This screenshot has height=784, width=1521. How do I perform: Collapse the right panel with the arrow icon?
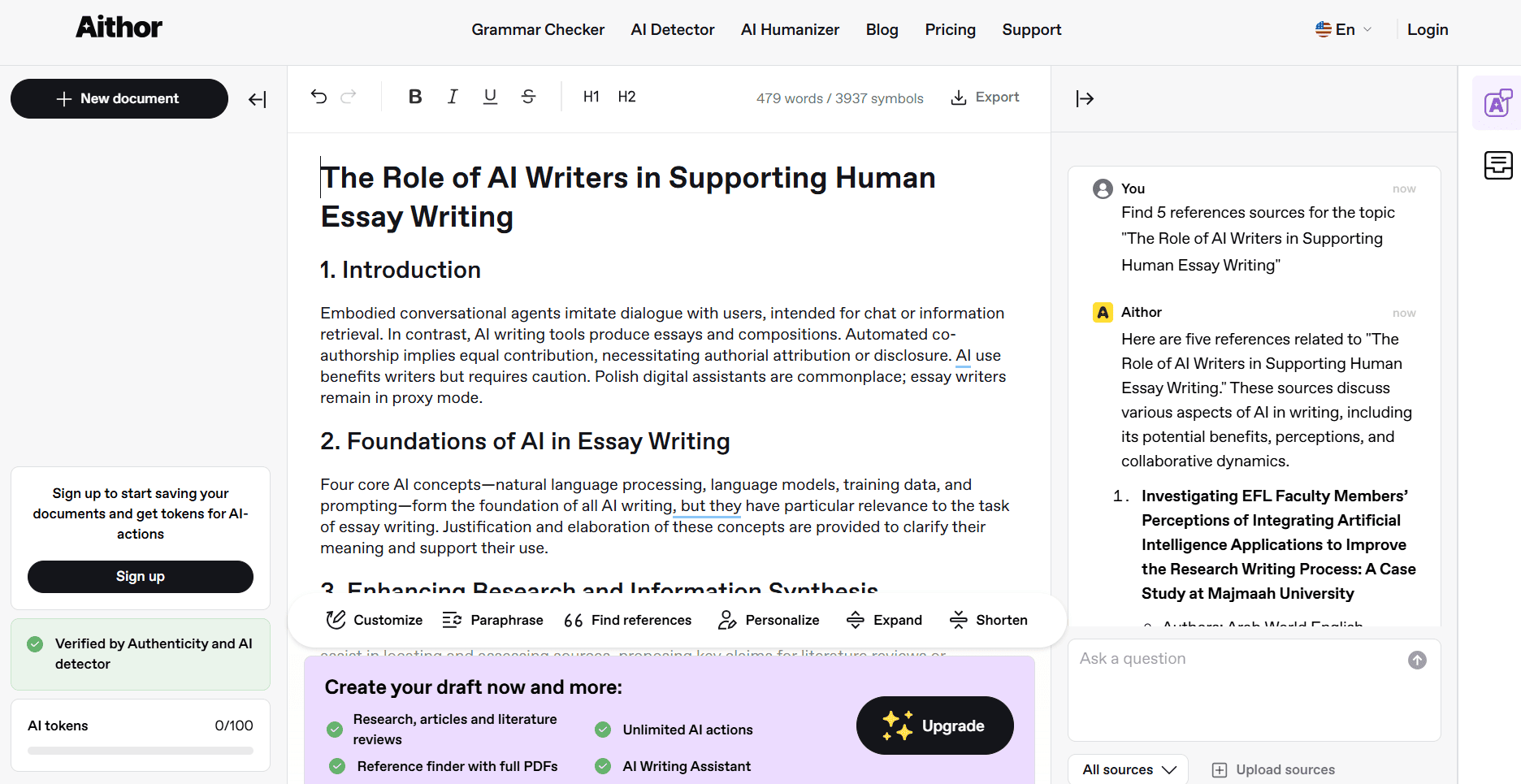[1085, 98]
